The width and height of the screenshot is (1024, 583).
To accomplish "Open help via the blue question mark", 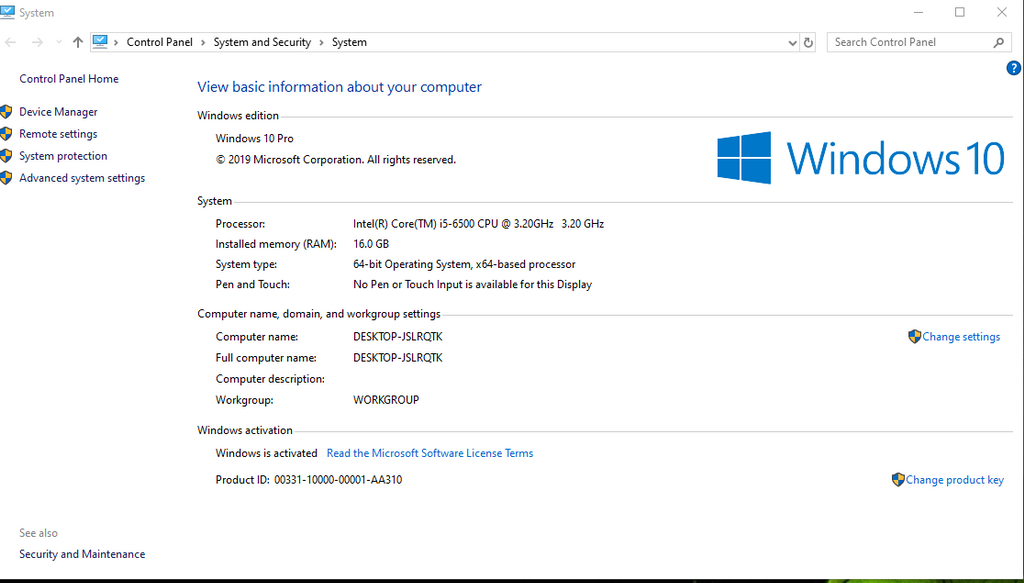I will coord(1013,68).
